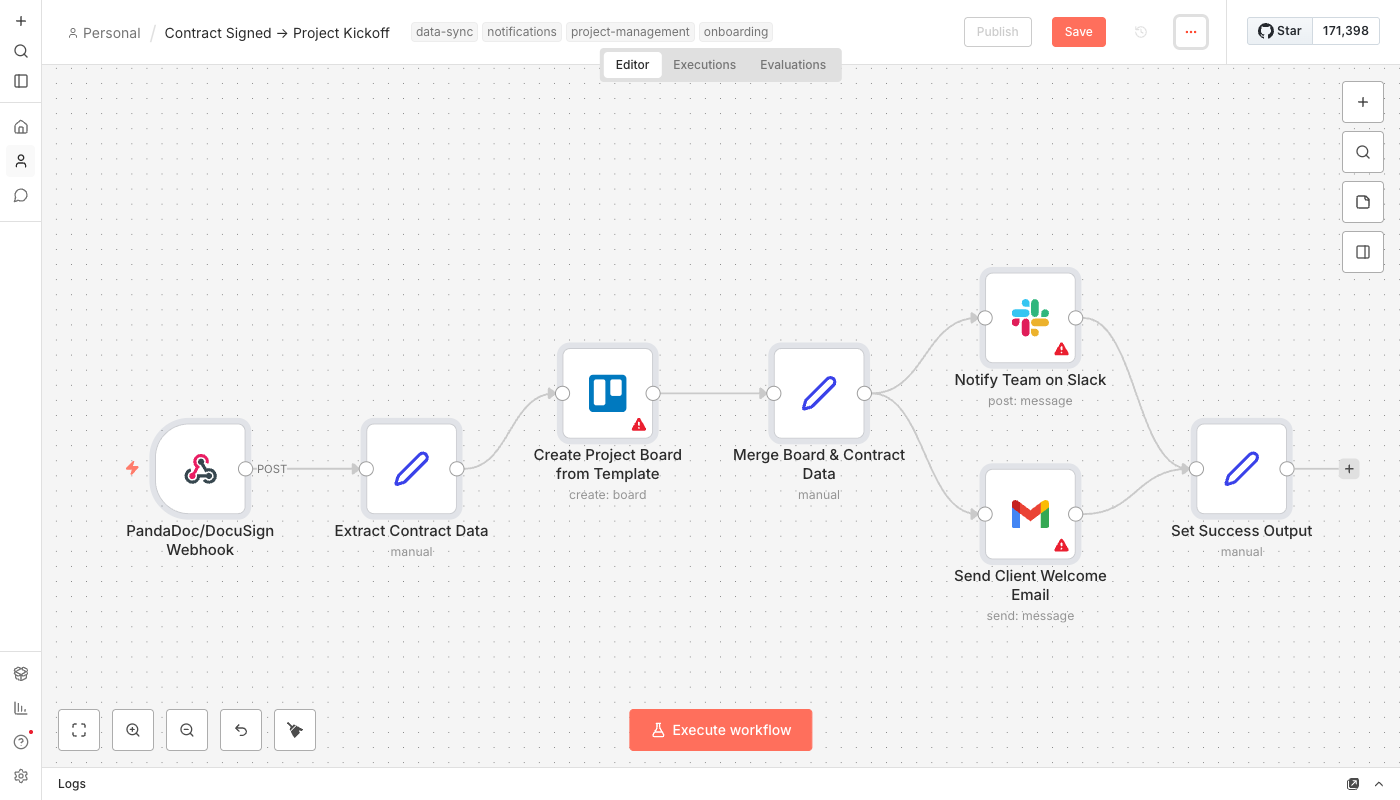Click the tidy up broom icon
Image resolution: width=1400 pixels, height=800 pixels.
tap(295, 730)
